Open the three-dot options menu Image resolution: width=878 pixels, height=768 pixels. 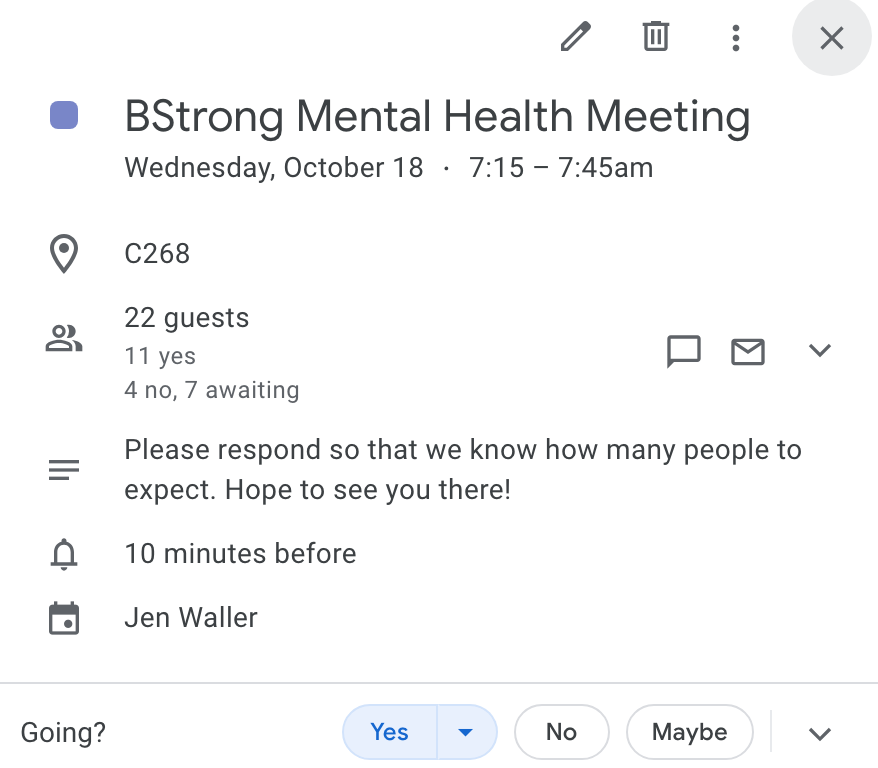735,38
